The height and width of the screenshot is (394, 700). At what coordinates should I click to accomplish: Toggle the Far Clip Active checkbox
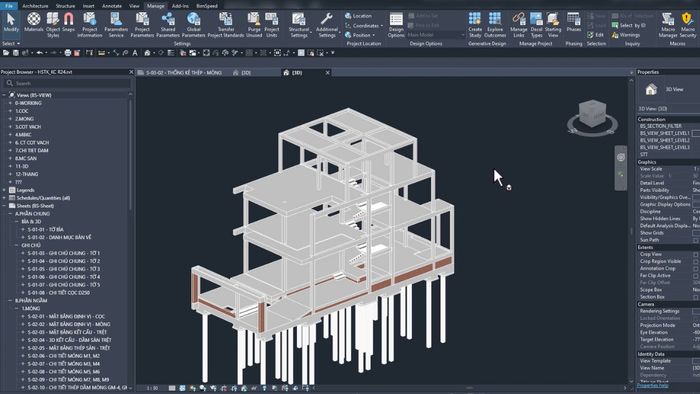[x=696, y=276]
